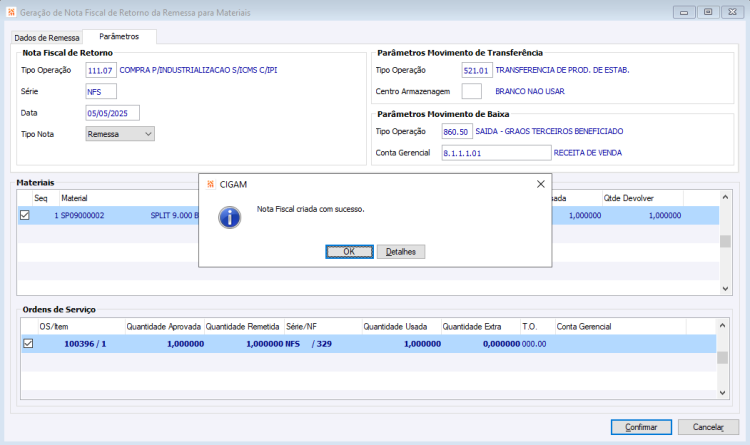750x445 pixels.
Task: Open the Tipo Nota Remessa dropdown
Action: click(x=120, y=134)
